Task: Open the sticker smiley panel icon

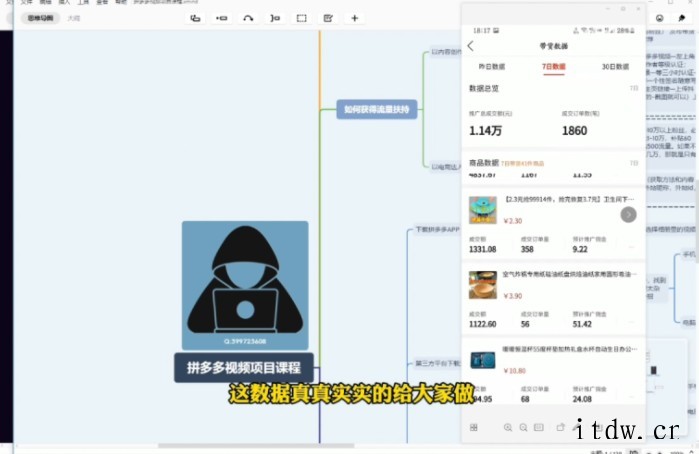Action: pos(660,18)
